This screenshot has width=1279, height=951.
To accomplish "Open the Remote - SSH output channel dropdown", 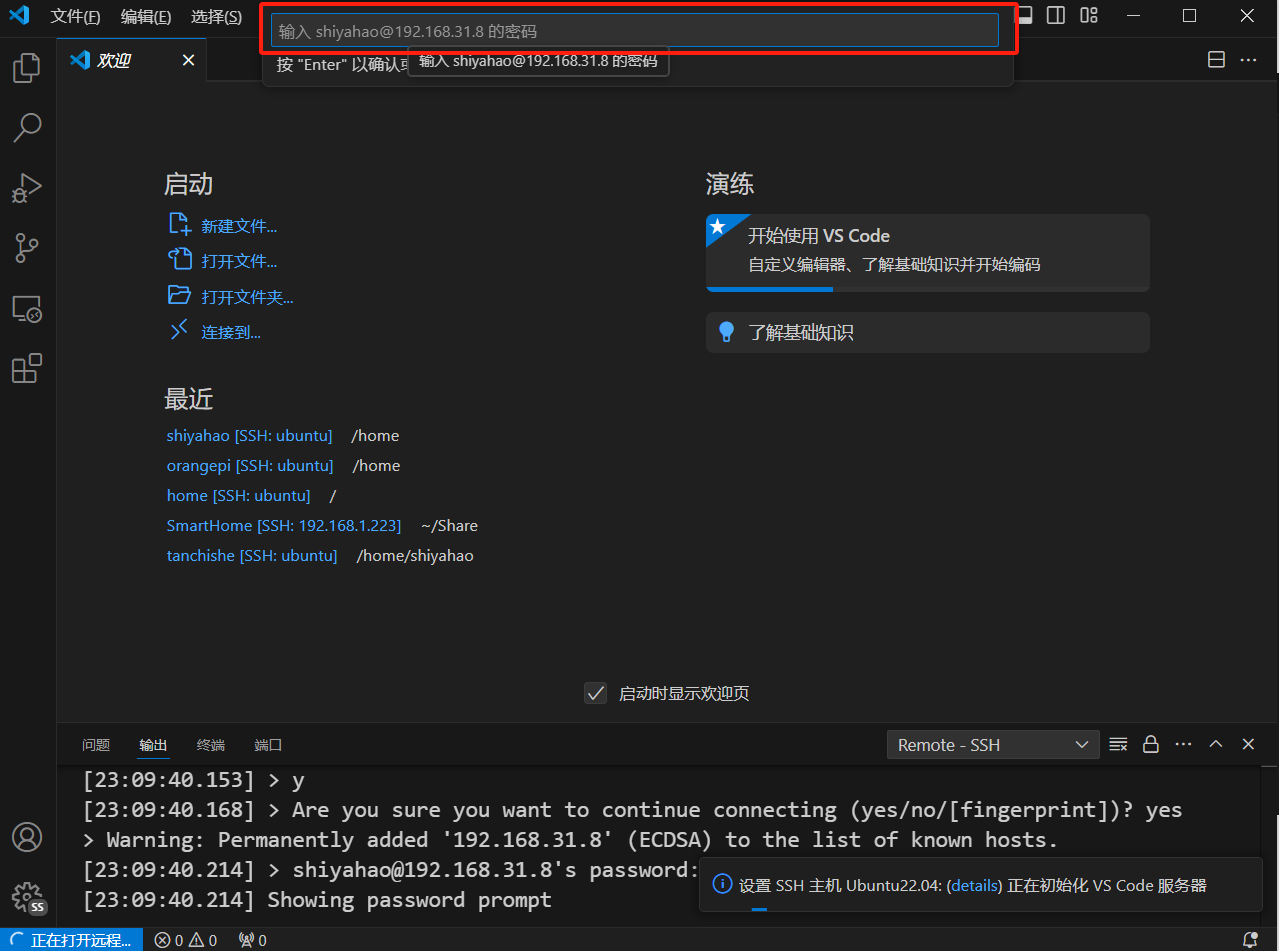I will [x=993, y=744].
